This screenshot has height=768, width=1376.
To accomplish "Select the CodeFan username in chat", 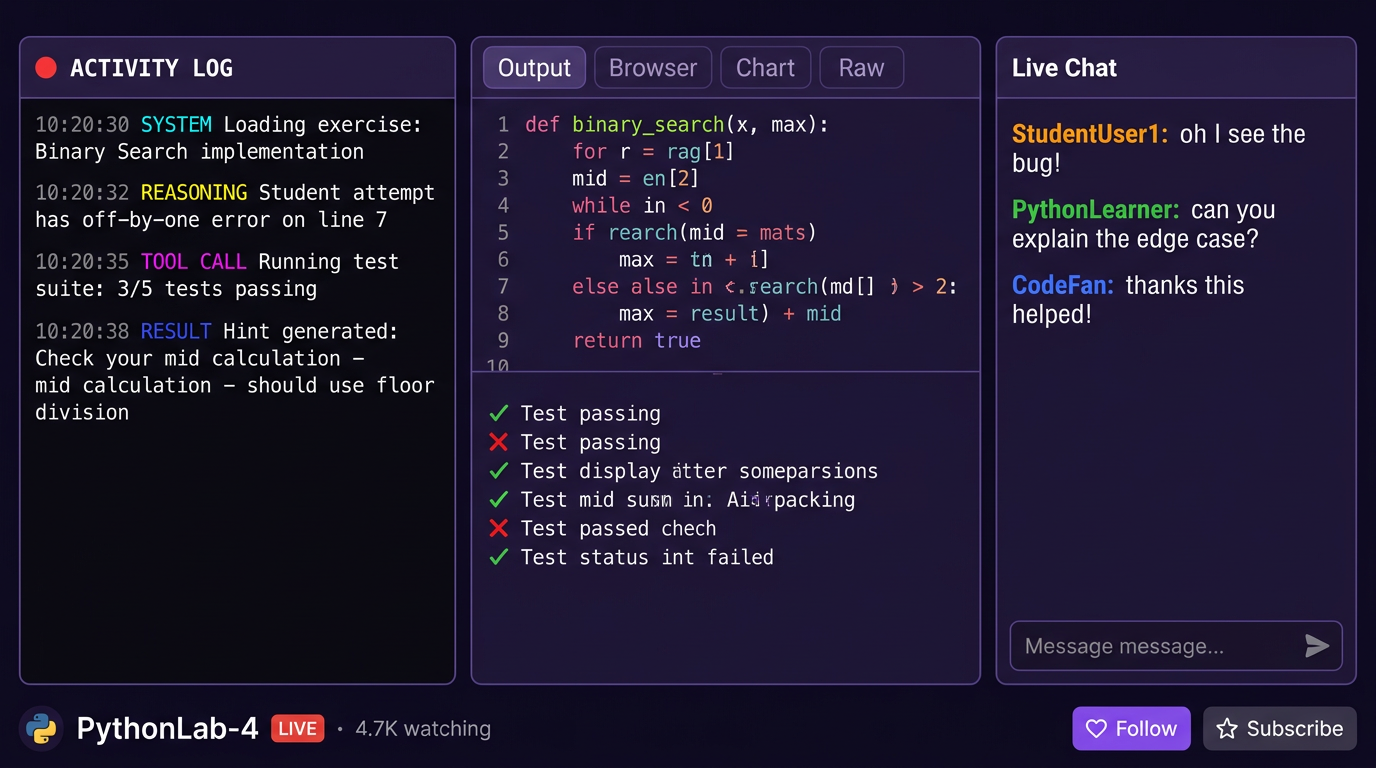I will click(1062, 286).
